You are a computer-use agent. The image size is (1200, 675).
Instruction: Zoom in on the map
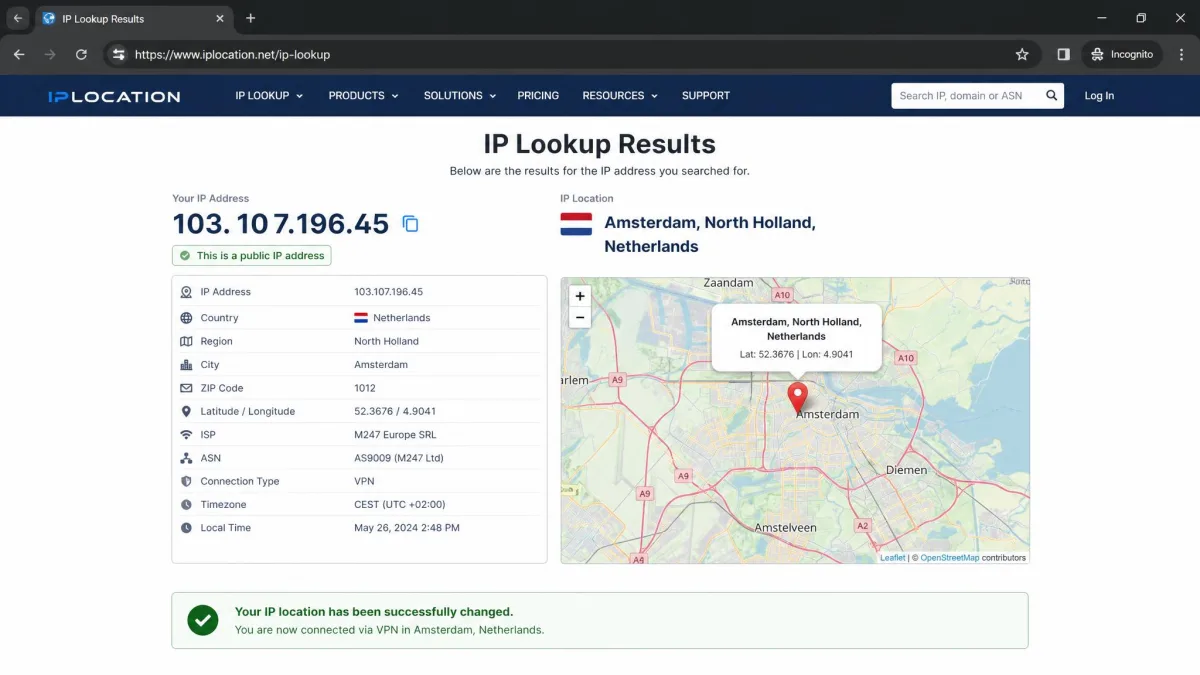580,296
